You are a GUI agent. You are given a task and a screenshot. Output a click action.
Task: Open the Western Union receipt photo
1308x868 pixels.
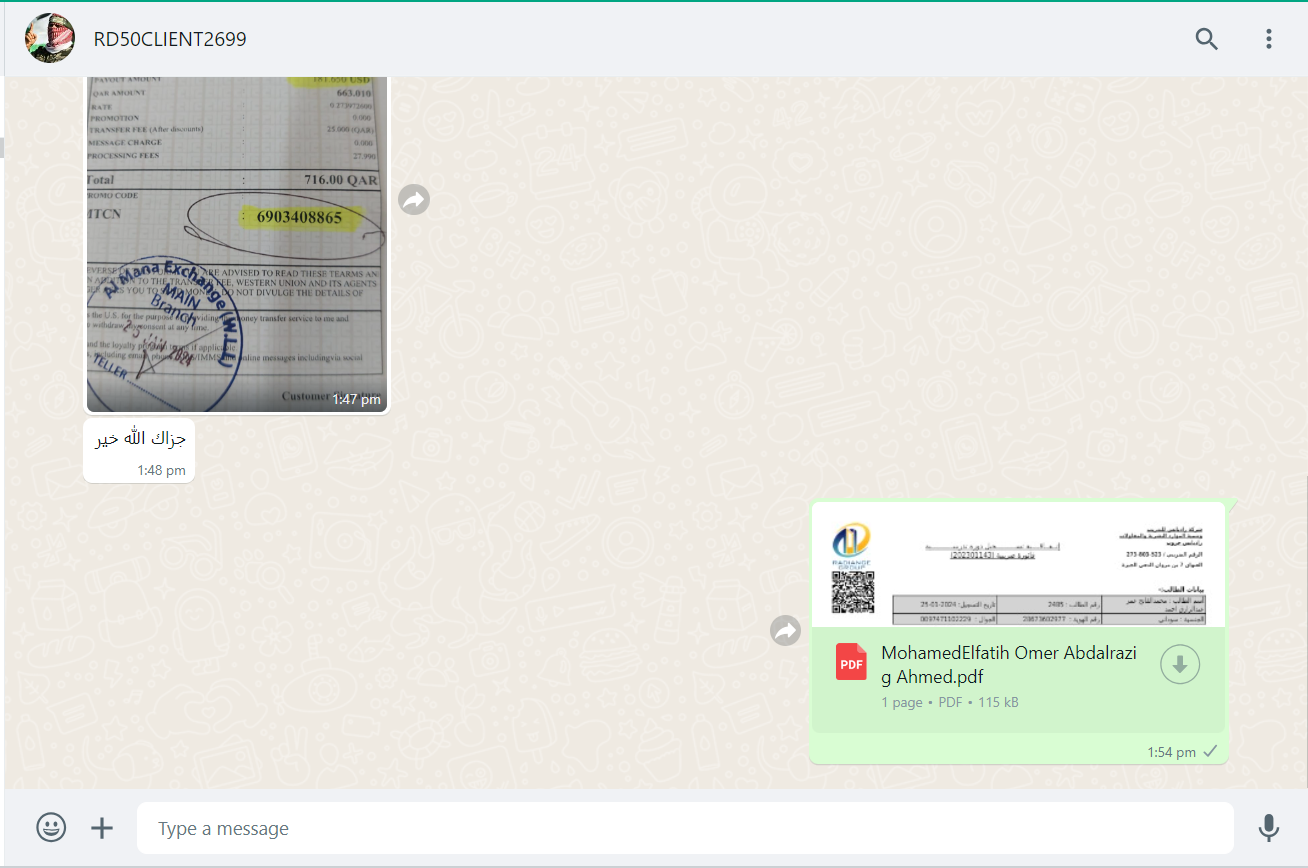tap(236, 244)
